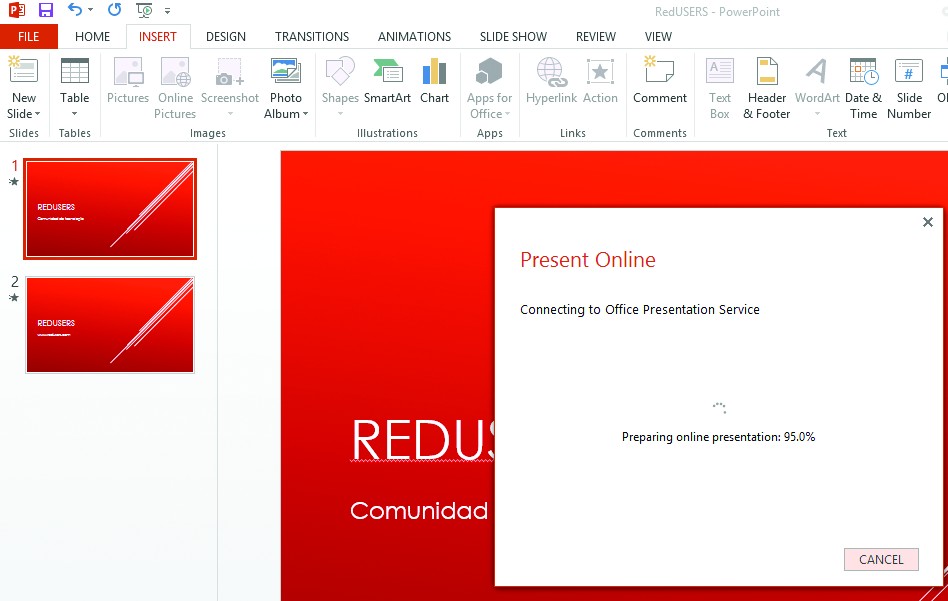Select slide 1 thumbnail
The height and width of the screenshot is (601, 948).
(110, 209)
